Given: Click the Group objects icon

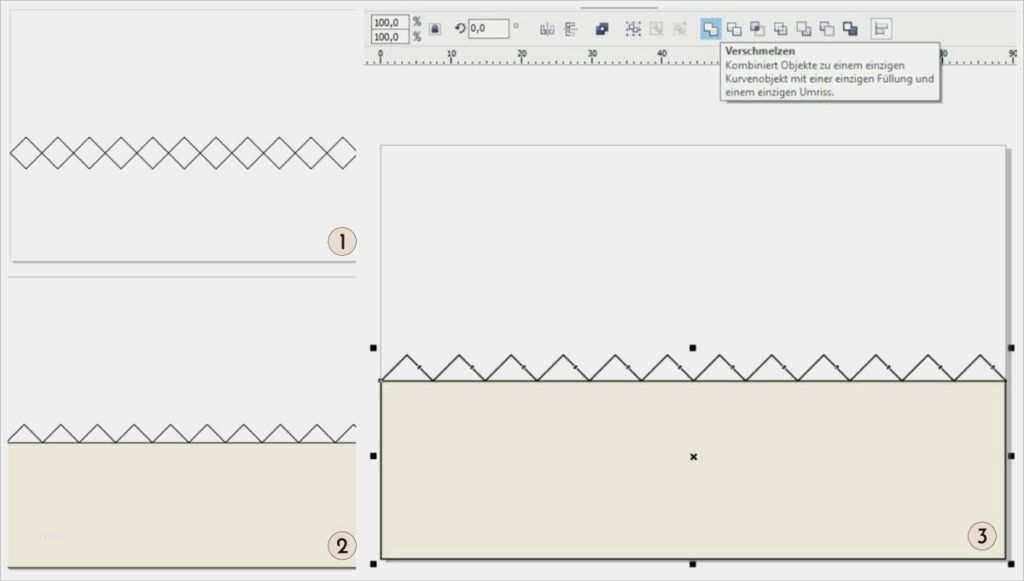Looking at the screenshot, I should 633,29.
